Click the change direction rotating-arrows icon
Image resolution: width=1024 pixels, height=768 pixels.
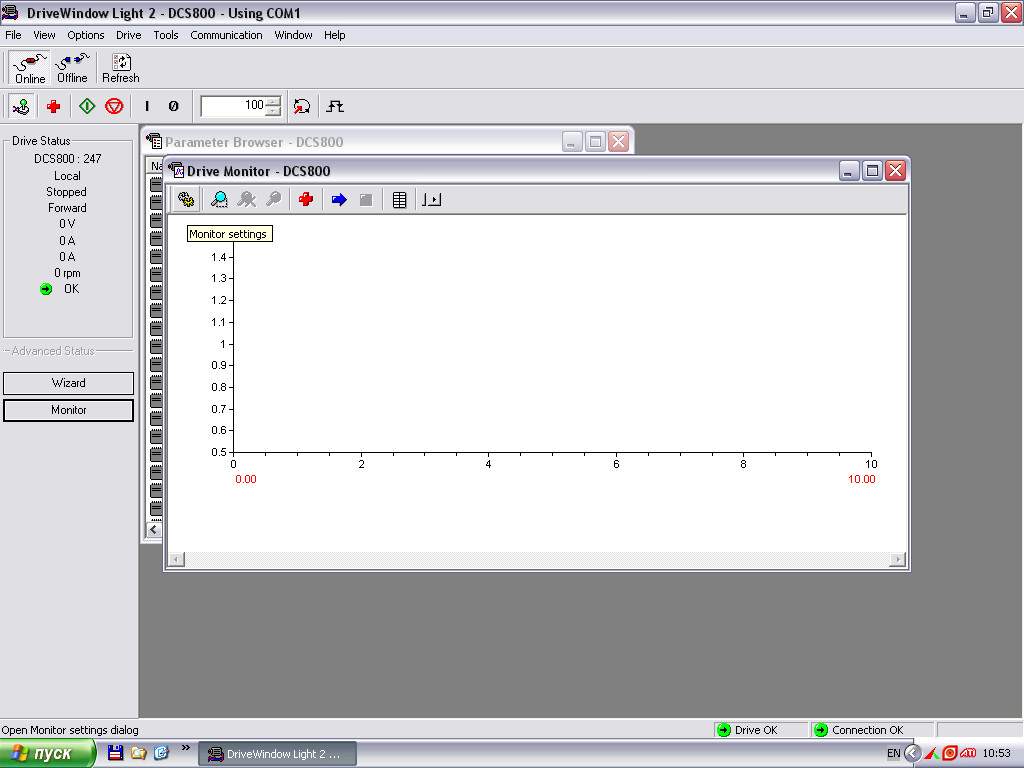[x=302, y=106]
